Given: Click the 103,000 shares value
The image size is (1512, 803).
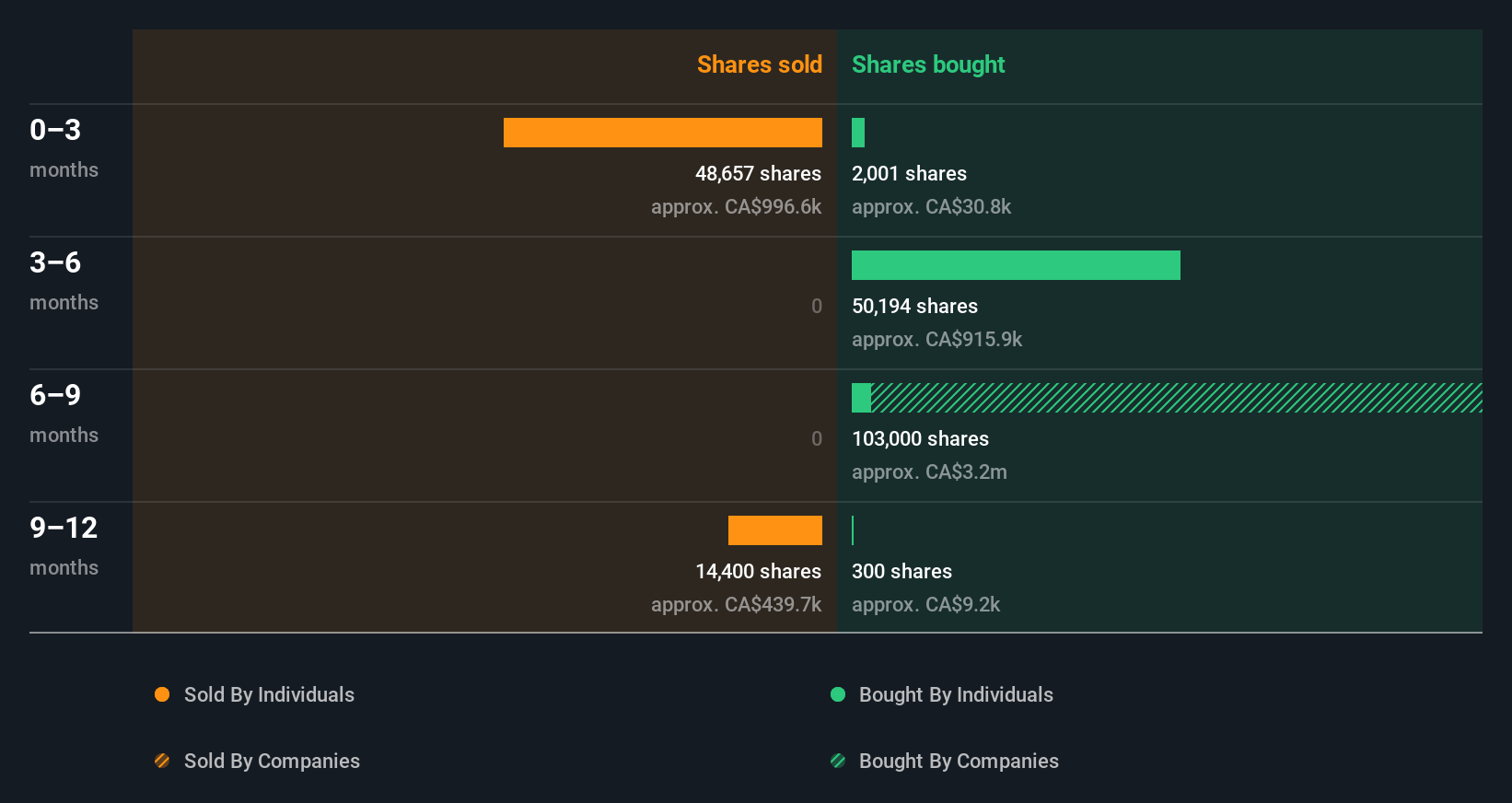Looking at the screenshot, I should [920, 438].
